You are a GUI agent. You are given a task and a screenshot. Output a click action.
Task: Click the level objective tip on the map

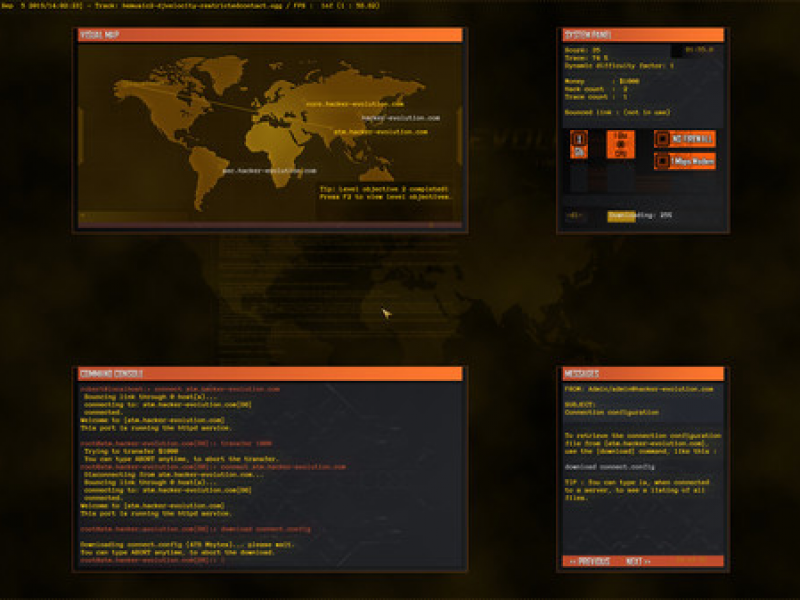tap(385, 193)
